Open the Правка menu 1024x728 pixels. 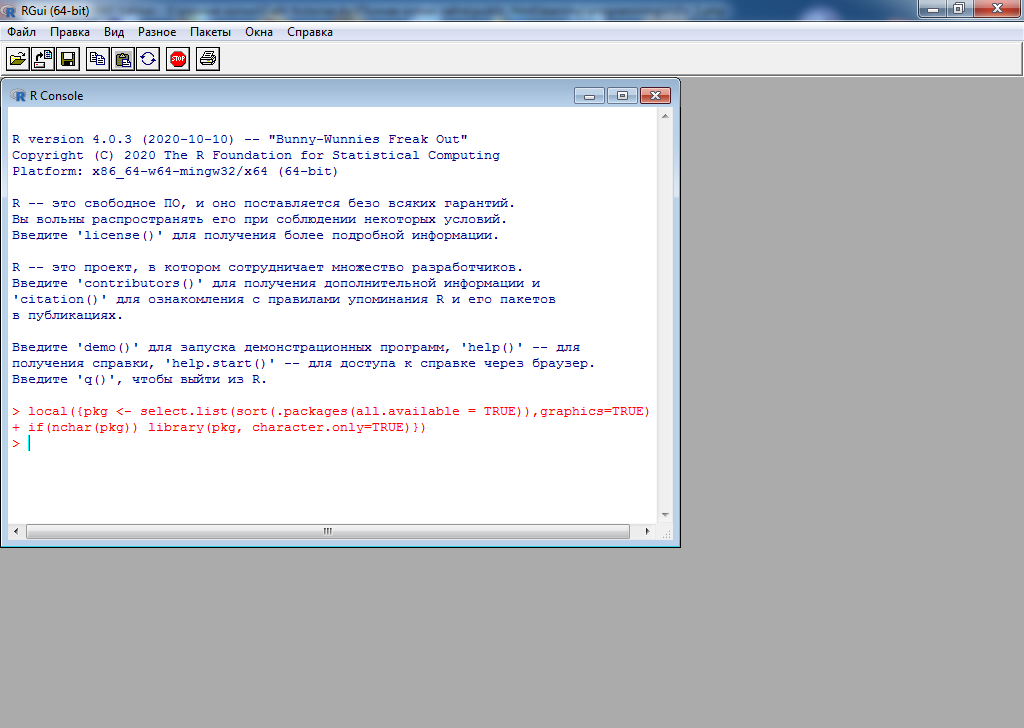pos(70,32)
